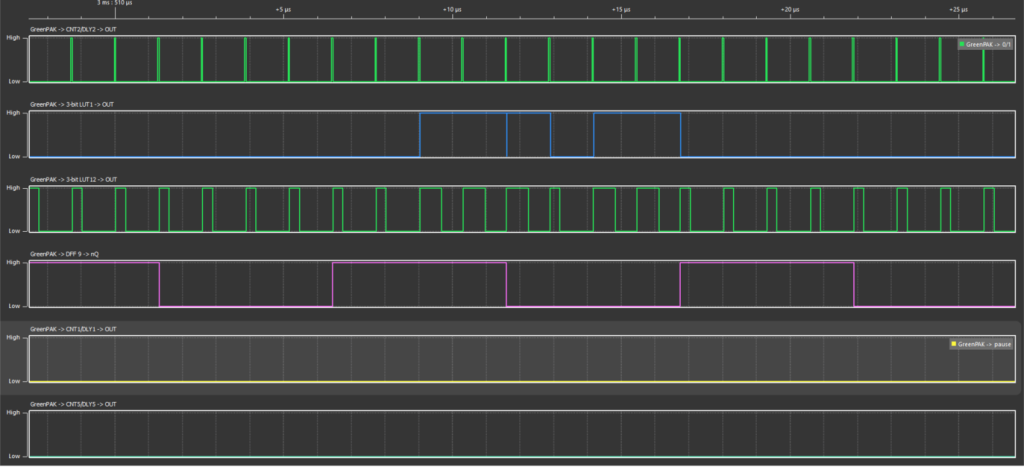Select the CNT1/DLY1 OUT channel label

tap(72, 329)
